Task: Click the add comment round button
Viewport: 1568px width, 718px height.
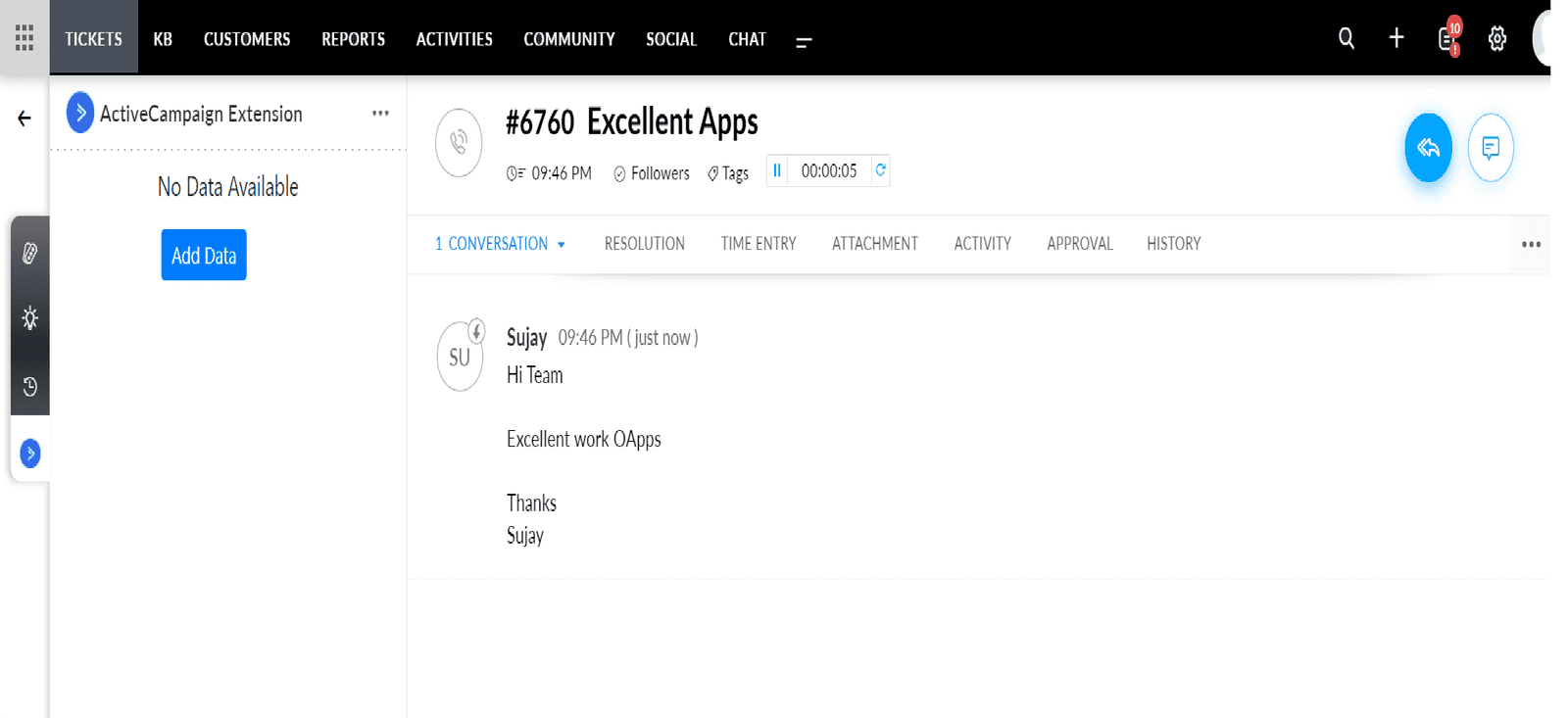Action: point(1491,148)
